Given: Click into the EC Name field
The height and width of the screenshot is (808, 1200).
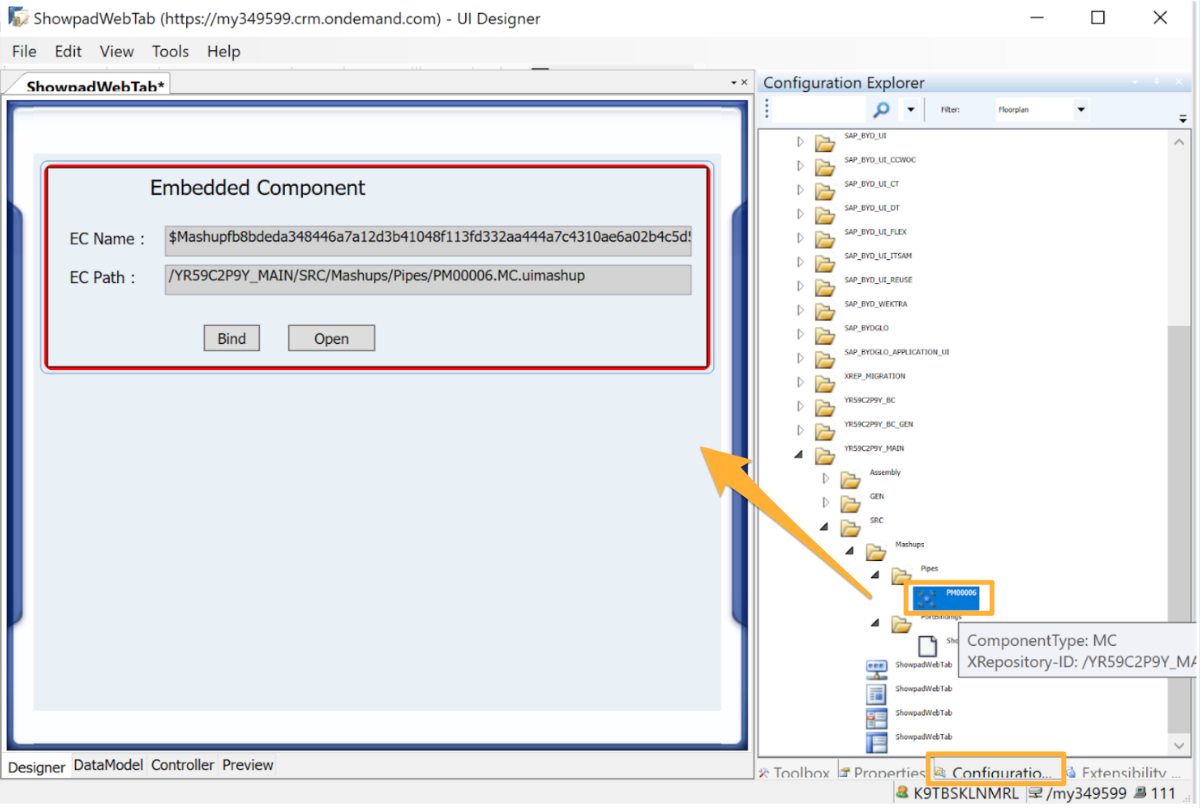Looking at the screenshot, I should 428,239.
